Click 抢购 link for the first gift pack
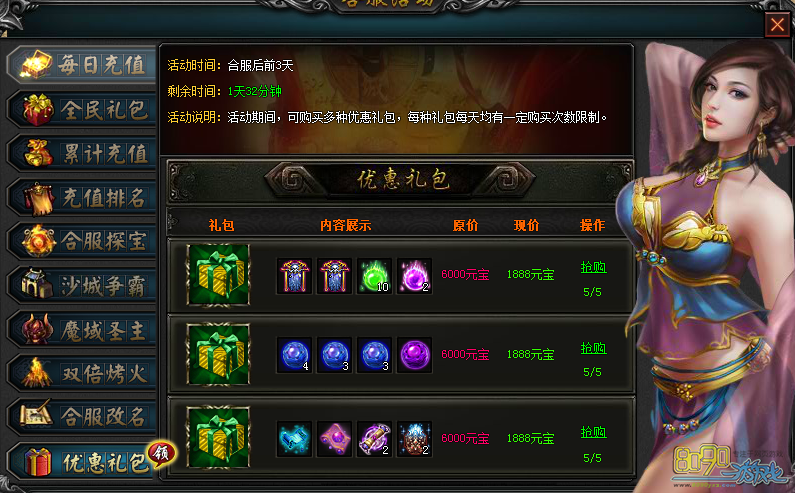This screenshot has height=493, width=795. tap(593, 267)
